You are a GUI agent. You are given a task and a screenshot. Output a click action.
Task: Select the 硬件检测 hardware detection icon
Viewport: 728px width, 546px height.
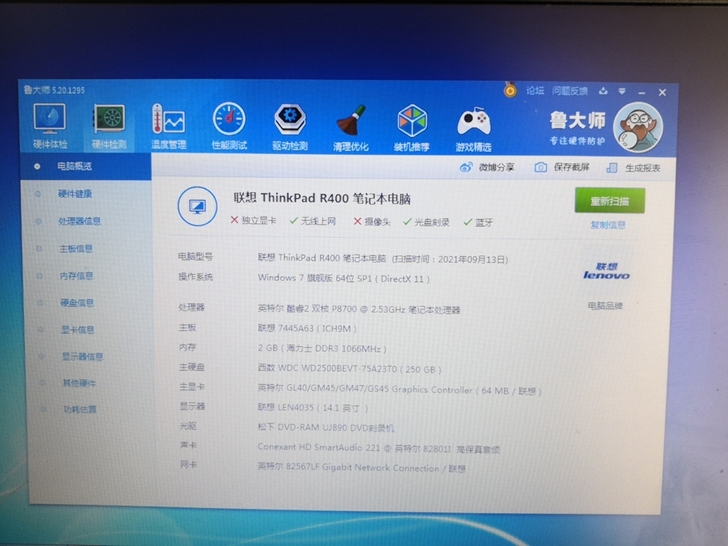109,126
